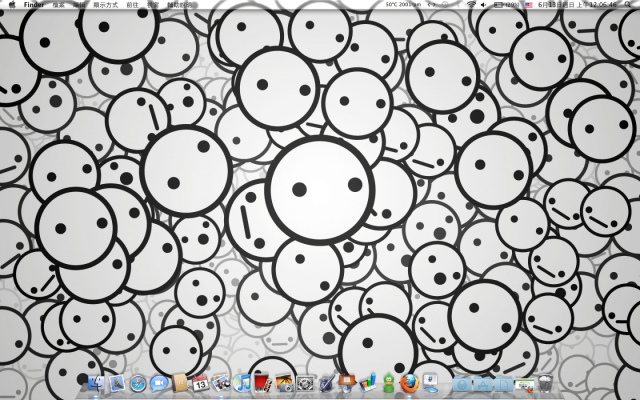Open the monitor and mouse app icon
Screen dimensions: 640x400
pos(430,384)
